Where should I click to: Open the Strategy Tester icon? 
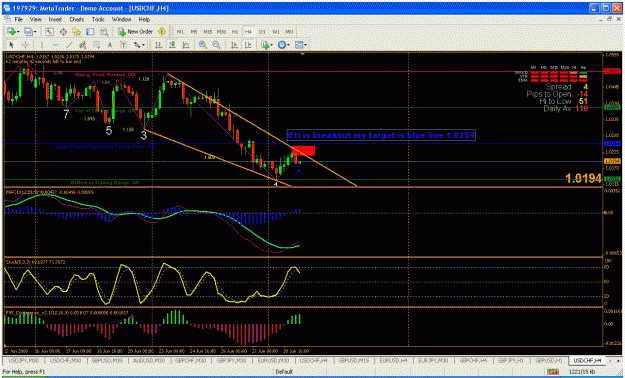tap(104, 32)
